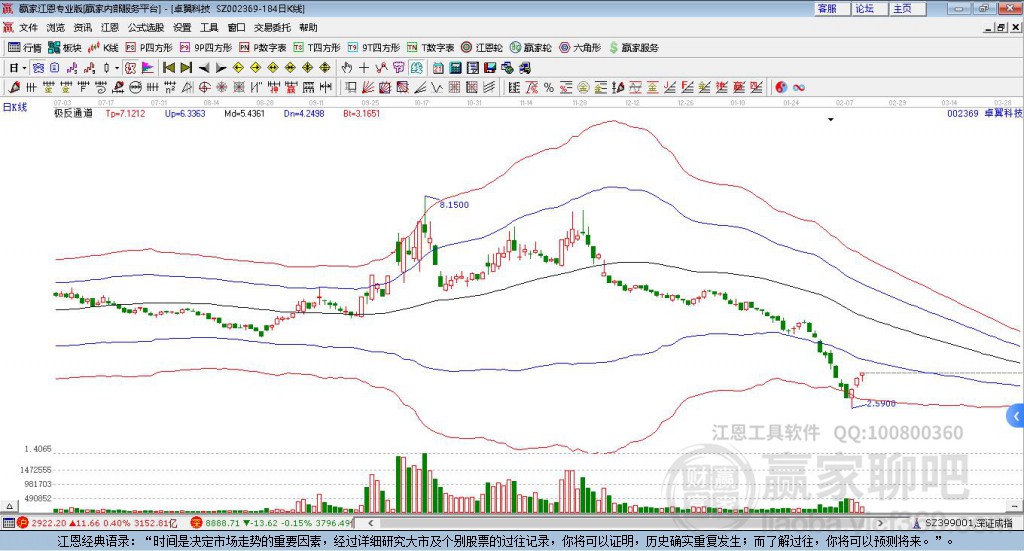Open the 设置 menu
Viewport: 1024px width, 551px height.
182,27
